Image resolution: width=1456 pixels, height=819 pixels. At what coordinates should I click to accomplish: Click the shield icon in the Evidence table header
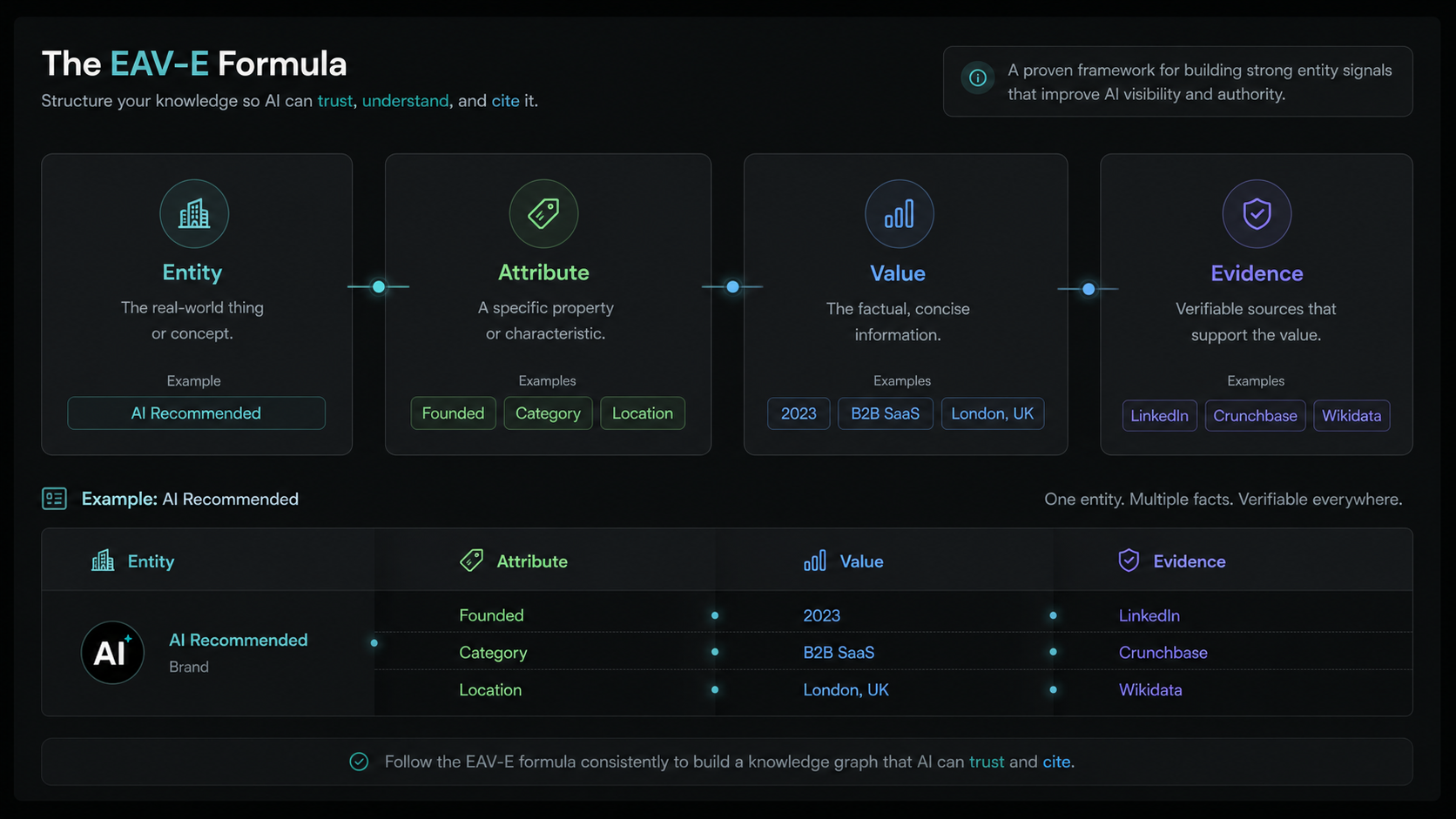point(1129,561)
